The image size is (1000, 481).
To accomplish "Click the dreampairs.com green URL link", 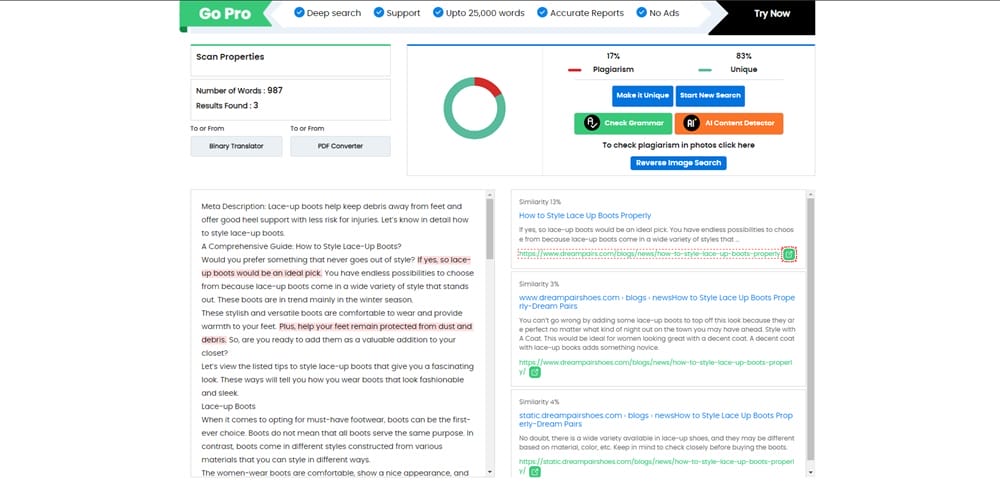I will (649, 254).
